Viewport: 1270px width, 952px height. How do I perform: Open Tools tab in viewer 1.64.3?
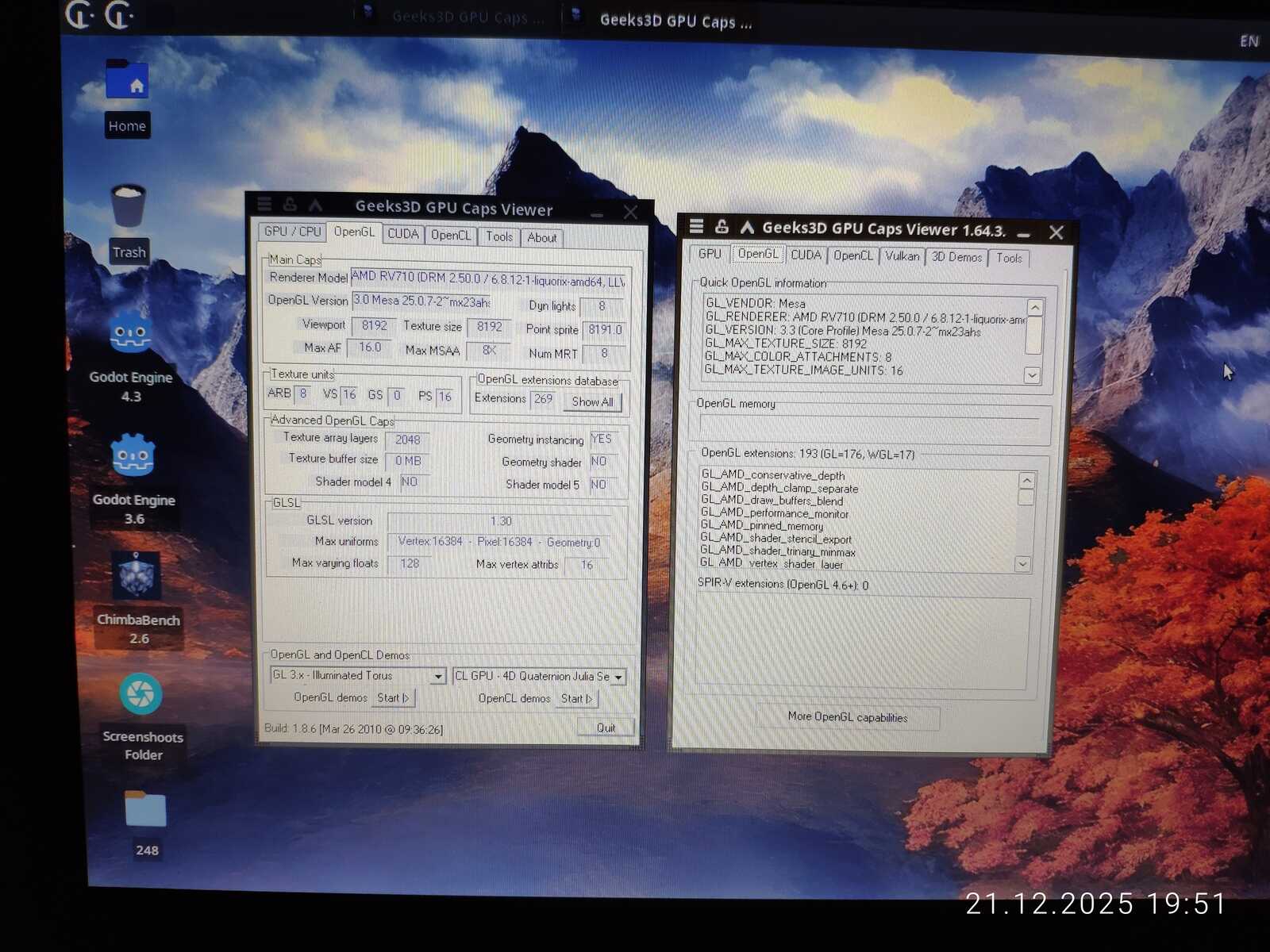click(x=1009, y=258)
